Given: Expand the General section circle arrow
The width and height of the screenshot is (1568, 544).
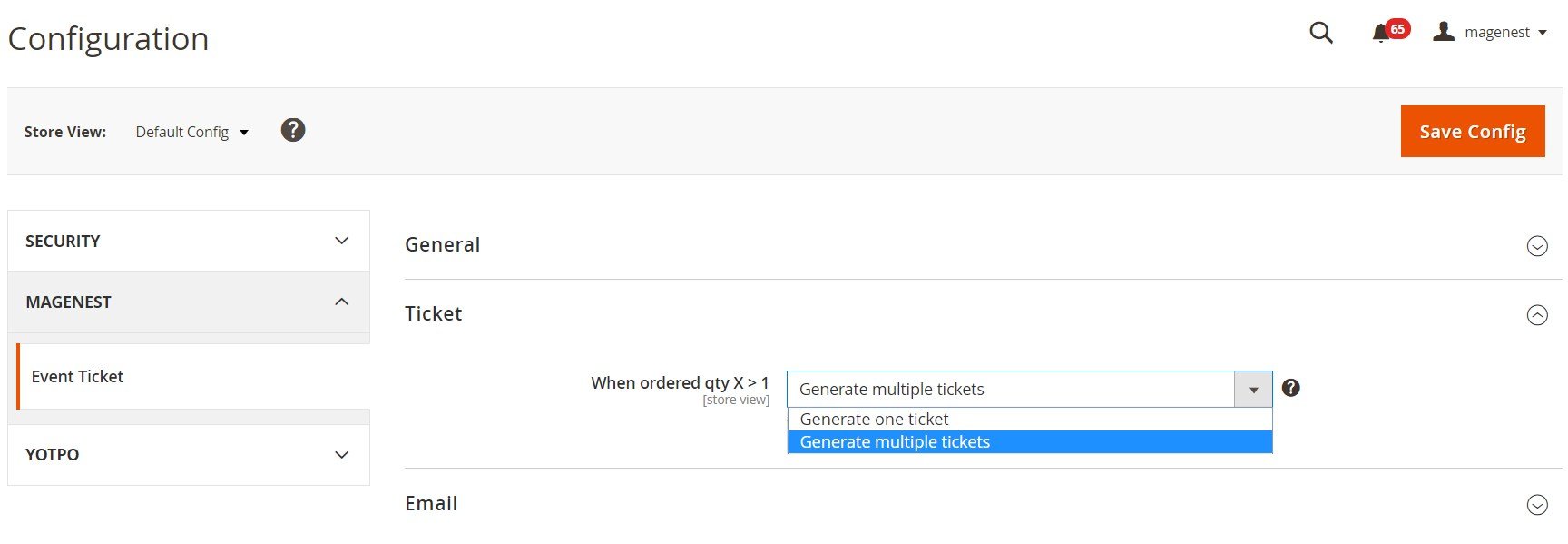Looking at the screenshot, I should click(1537, 246).
